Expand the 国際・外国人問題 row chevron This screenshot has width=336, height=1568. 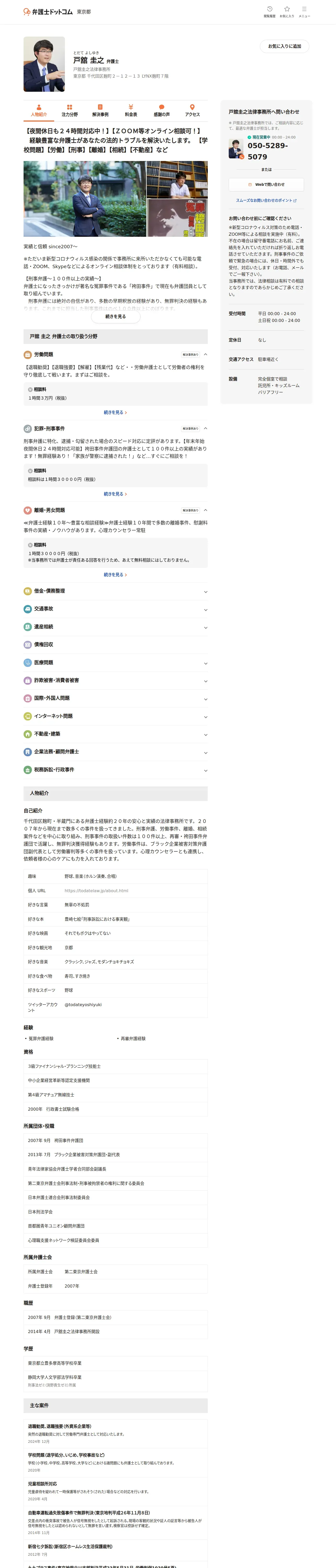click(x=205, y=699)
